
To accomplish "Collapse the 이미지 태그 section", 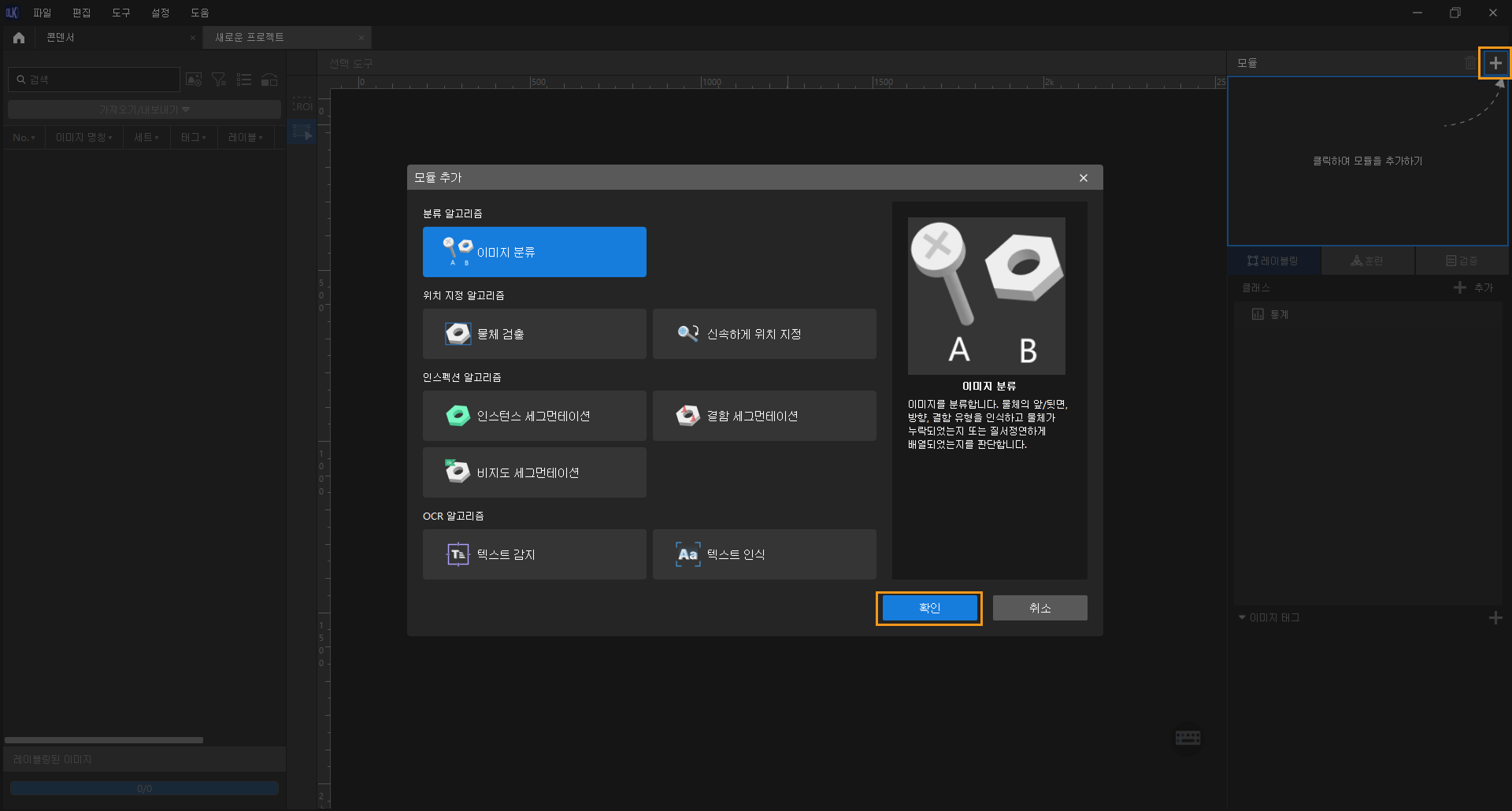I will coord(1243,618).
